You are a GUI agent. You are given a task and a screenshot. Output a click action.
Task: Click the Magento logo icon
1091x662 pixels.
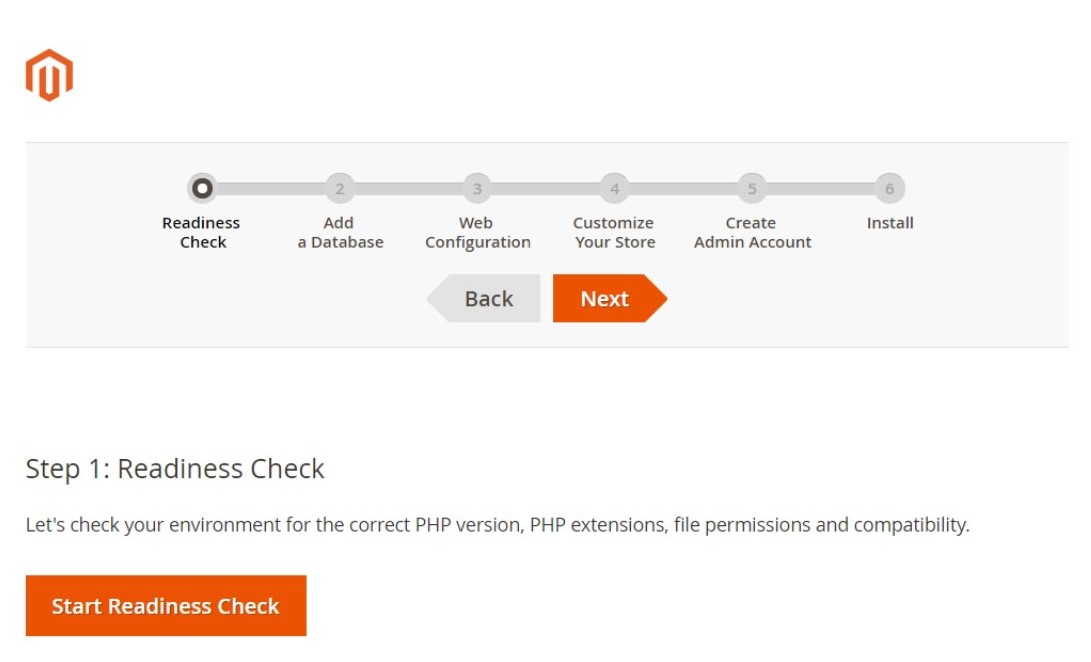click(49, 75)
